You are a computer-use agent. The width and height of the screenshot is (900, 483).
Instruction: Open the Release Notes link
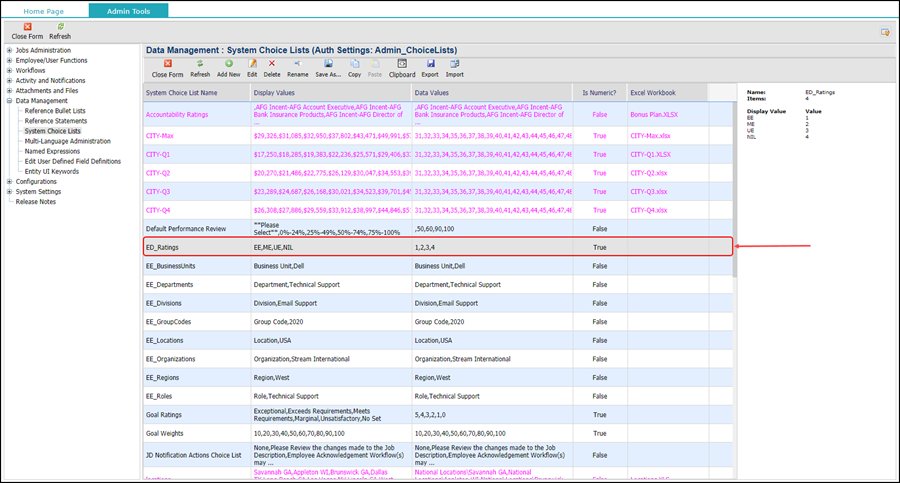36,202
